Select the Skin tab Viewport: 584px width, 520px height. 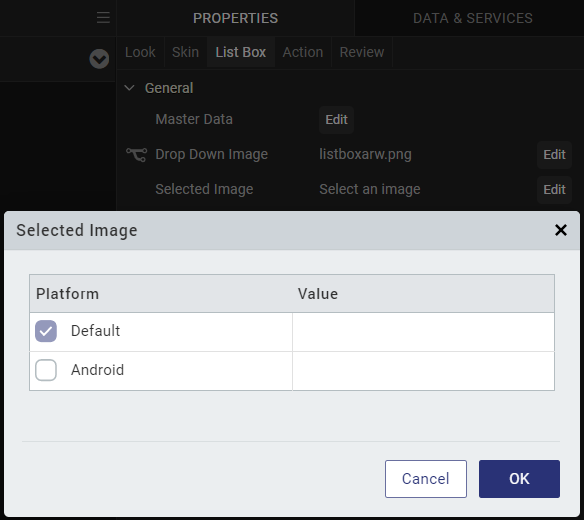[185, 52]
